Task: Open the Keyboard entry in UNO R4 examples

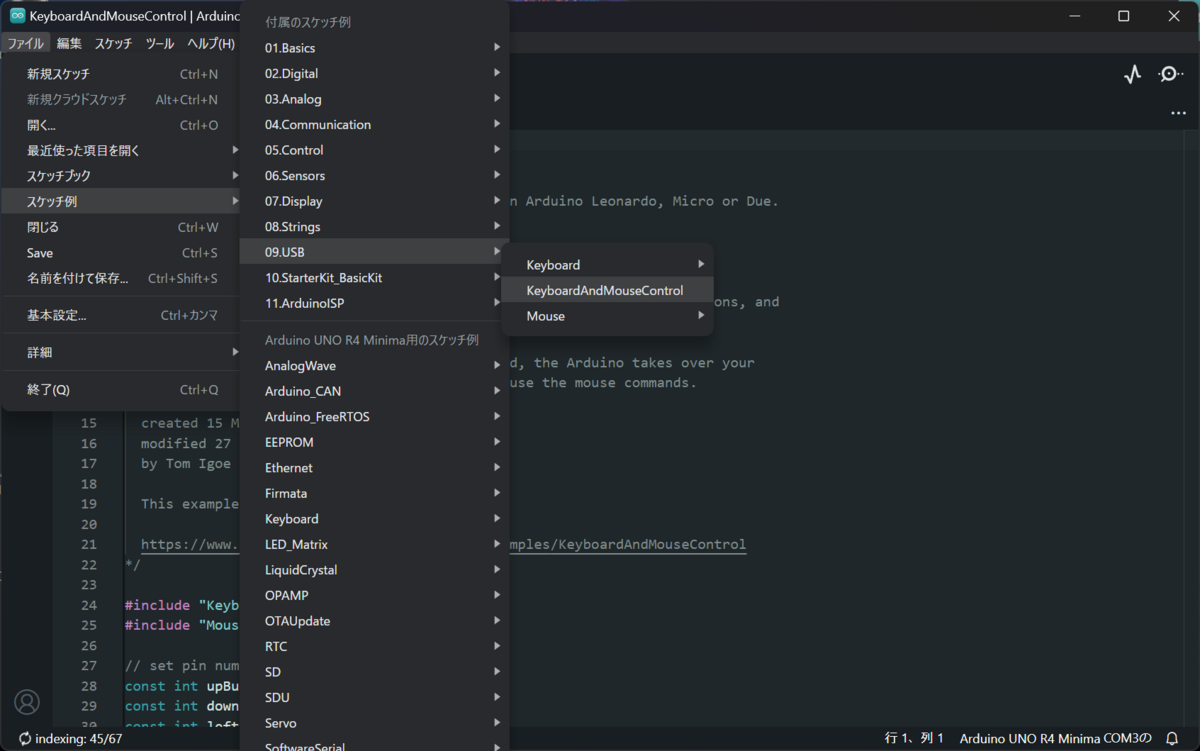Action: 375,519
